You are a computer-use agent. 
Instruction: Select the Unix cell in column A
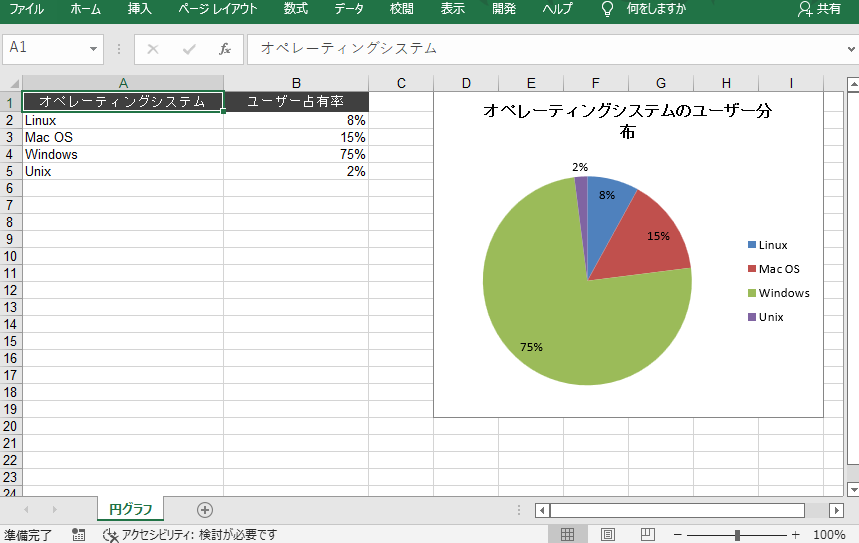[x=123, y=172]
